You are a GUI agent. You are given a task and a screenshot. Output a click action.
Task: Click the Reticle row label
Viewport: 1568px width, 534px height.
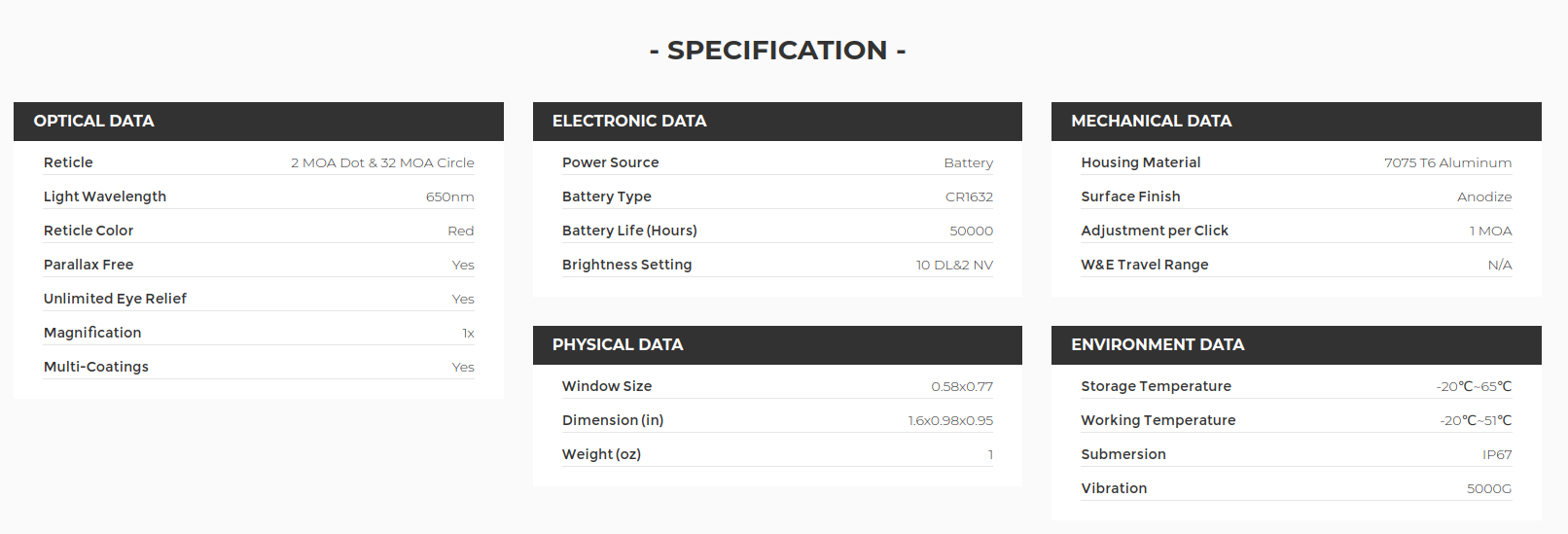pyautogui.click(x=68, y=162)
